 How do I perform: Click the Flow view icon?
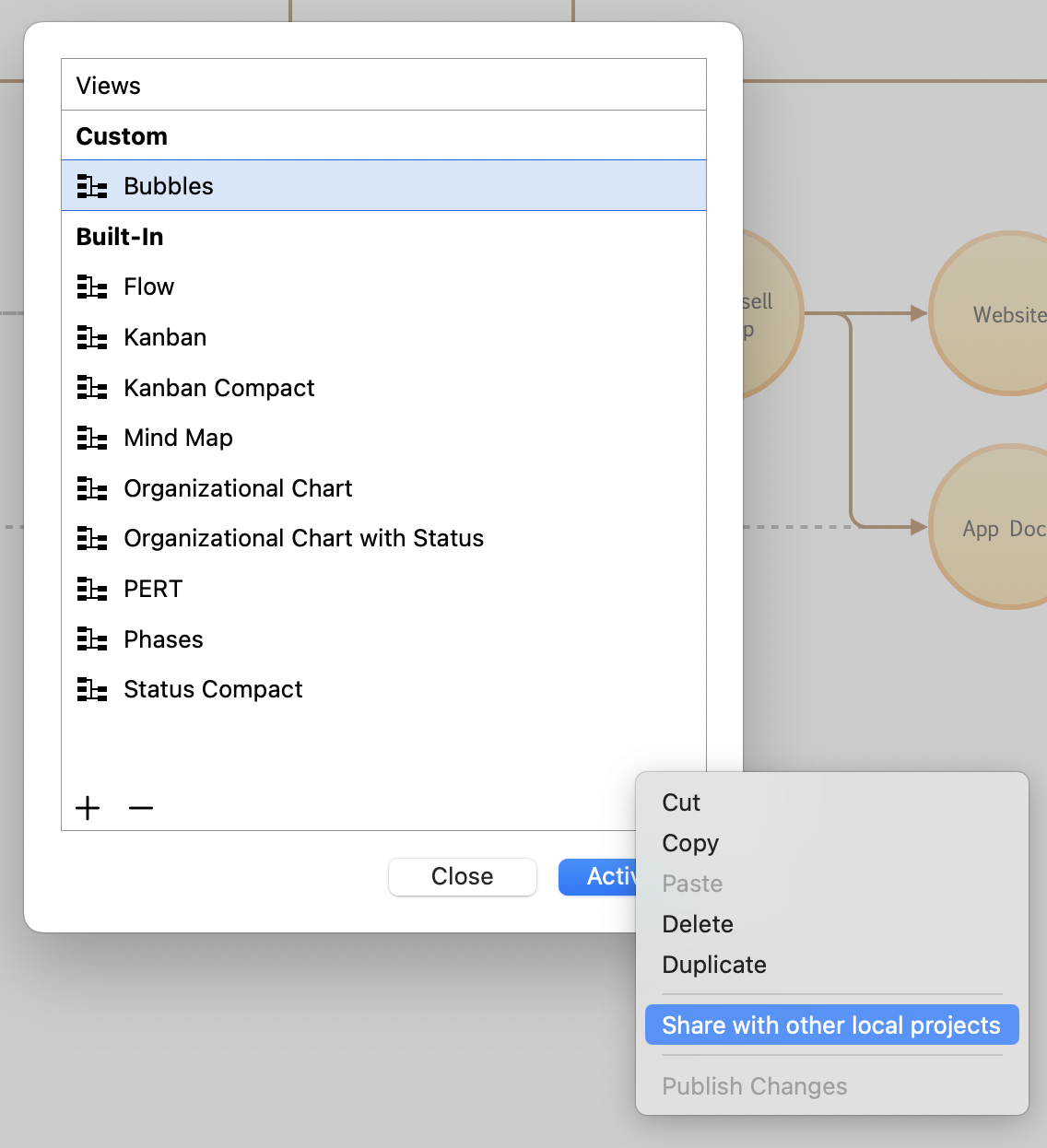[92, 287]
